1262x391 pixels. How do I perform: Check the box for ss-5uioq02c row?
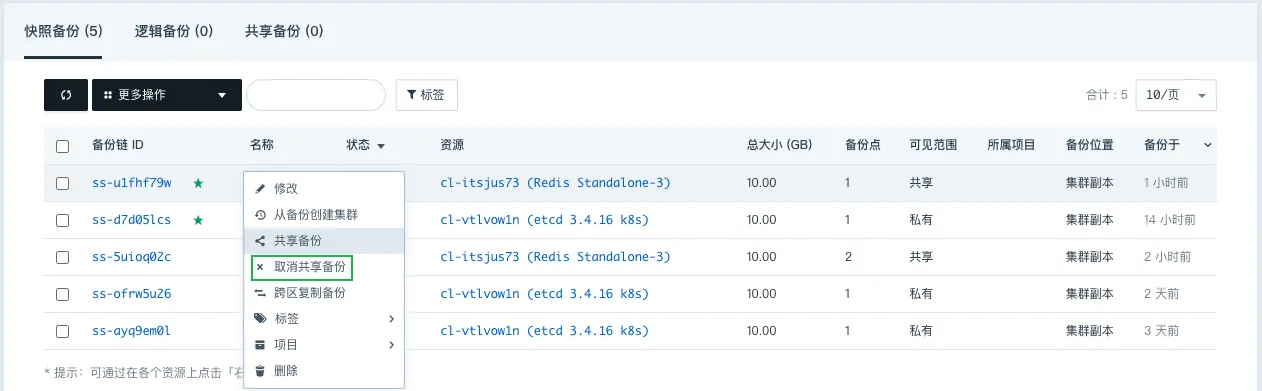(63, 257)
